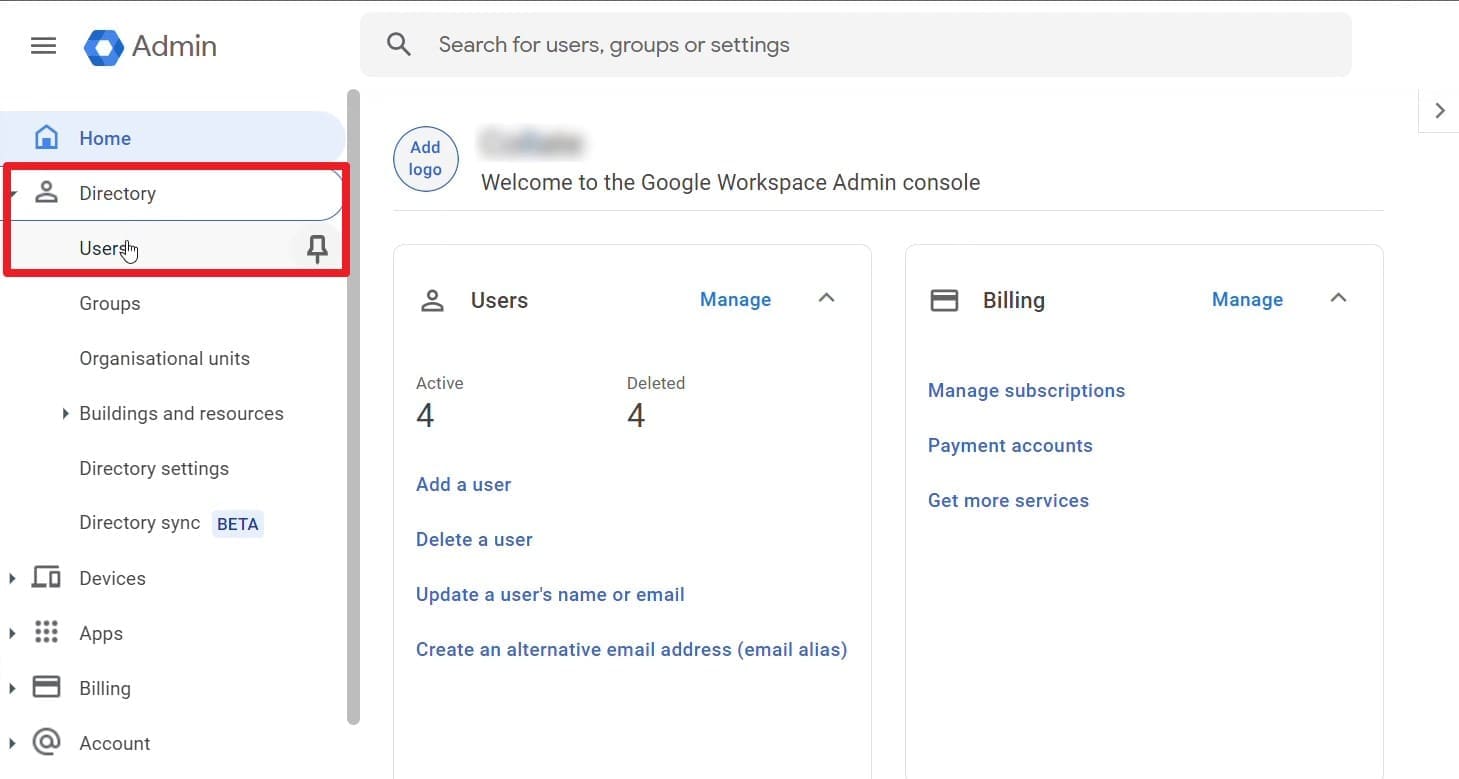This screenshot has width=1459, height=779.
Task: Click Update a user's name or email
Action: [550, 594]
